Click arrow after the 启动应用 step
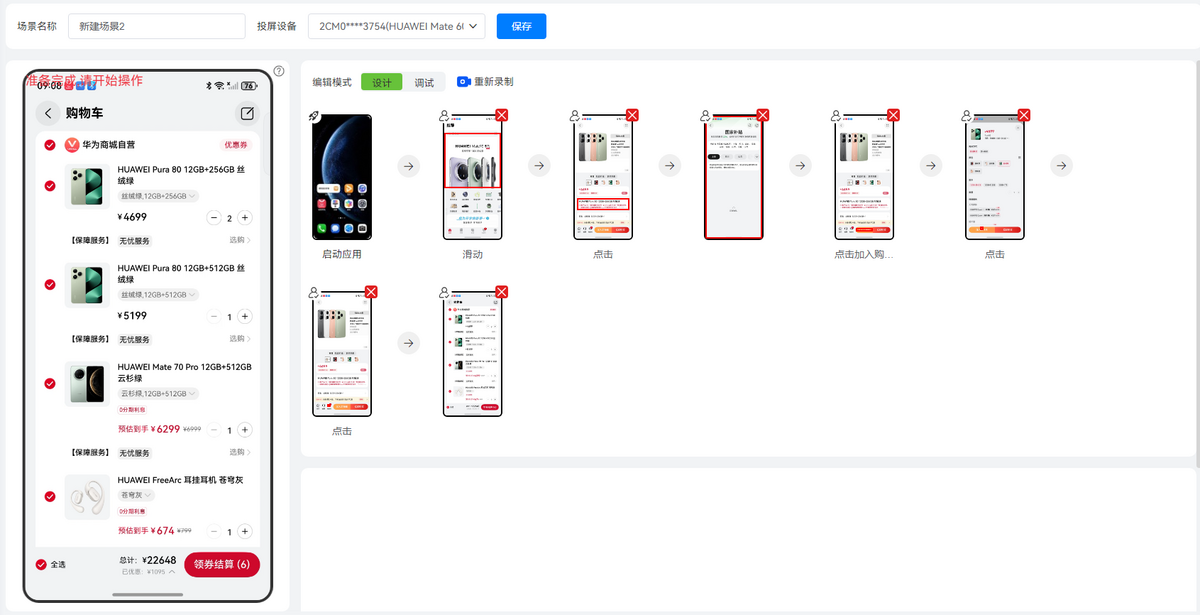This screenshot has width=1200, height=615. click(x=408, y=166)
